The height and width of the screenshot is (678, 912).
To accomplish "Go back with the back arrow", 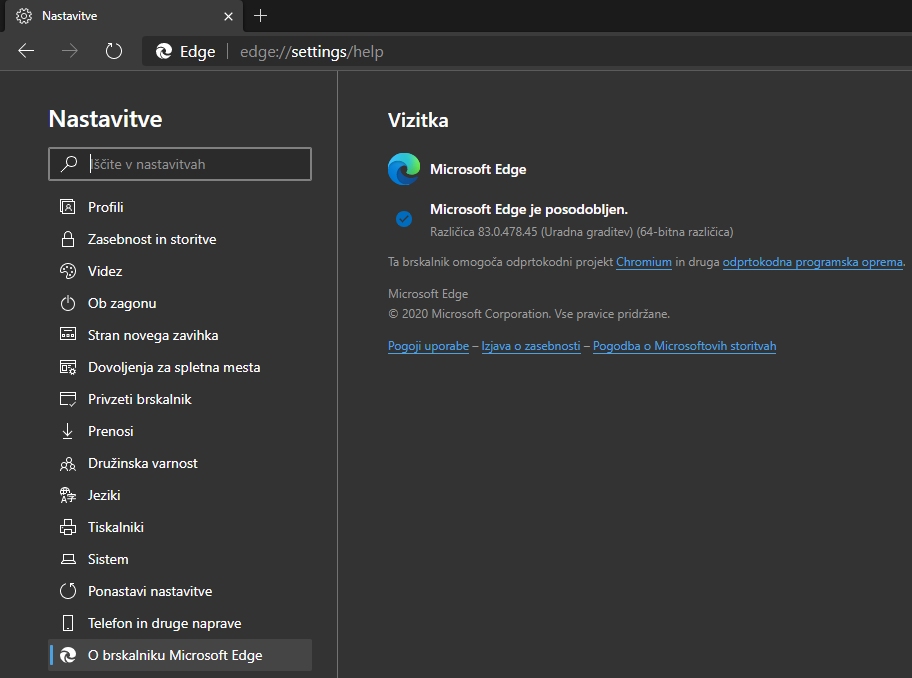I will tap(26, 51).
